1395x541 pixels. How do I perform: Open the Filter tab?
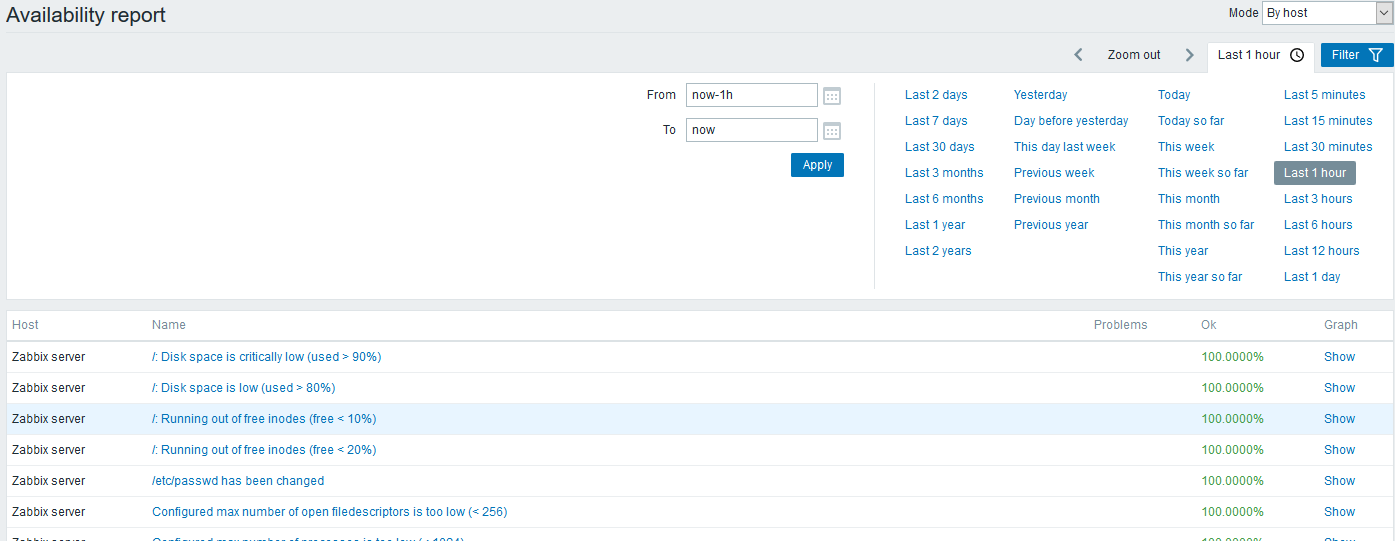coord(1357,55)
